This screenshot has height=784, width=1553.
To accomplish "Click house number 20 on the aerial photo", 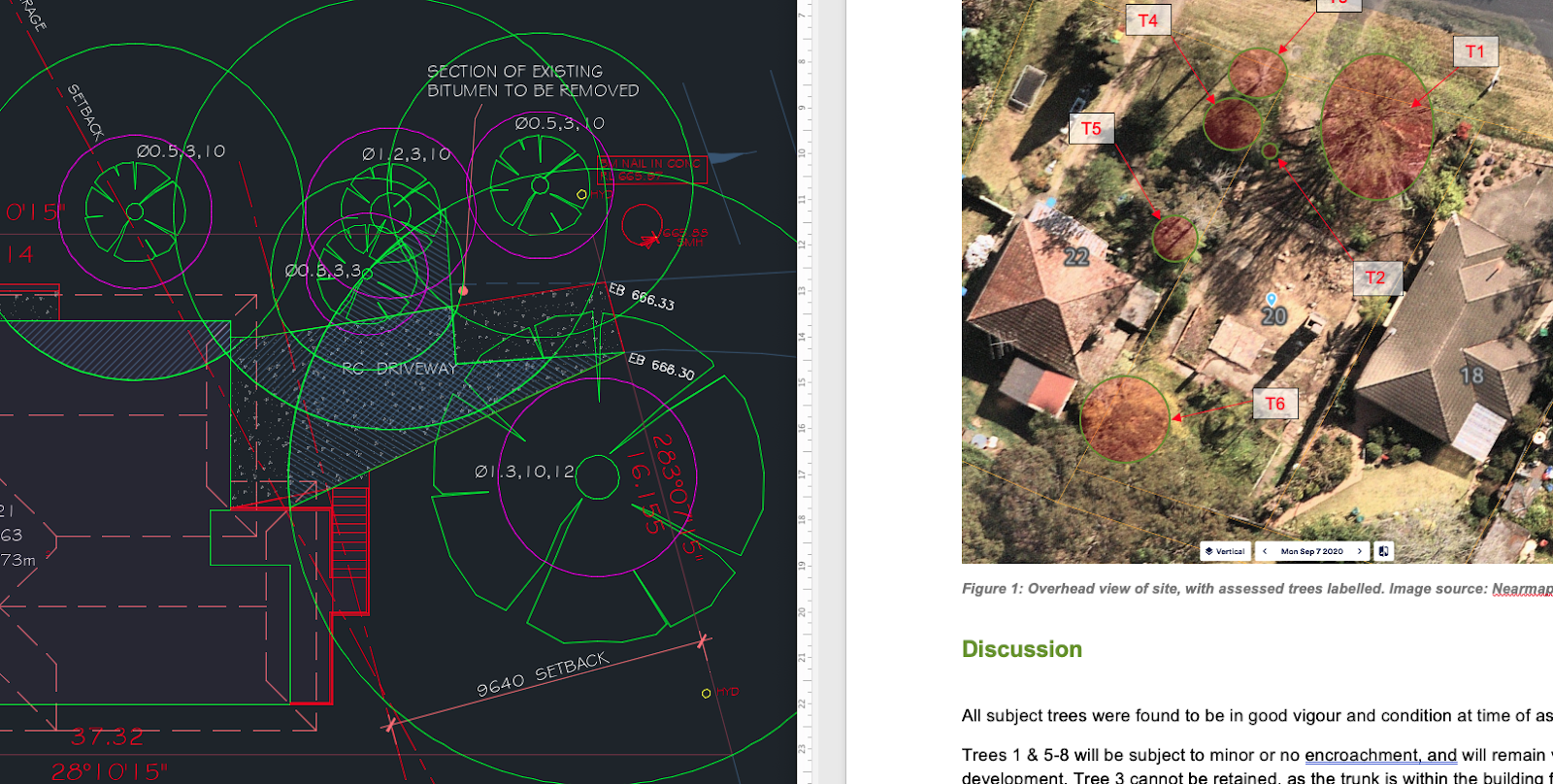I will pyautogui.click(x=1274, y=316).
